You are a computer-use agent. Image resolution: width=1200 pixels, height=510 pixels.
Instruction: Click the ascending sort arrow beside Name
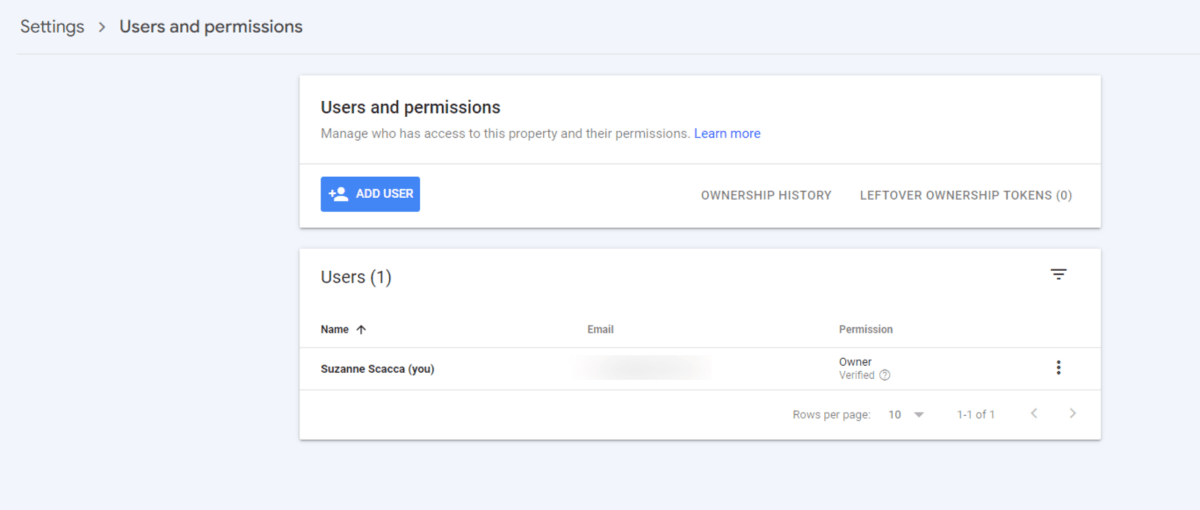(x=361, y=329)
